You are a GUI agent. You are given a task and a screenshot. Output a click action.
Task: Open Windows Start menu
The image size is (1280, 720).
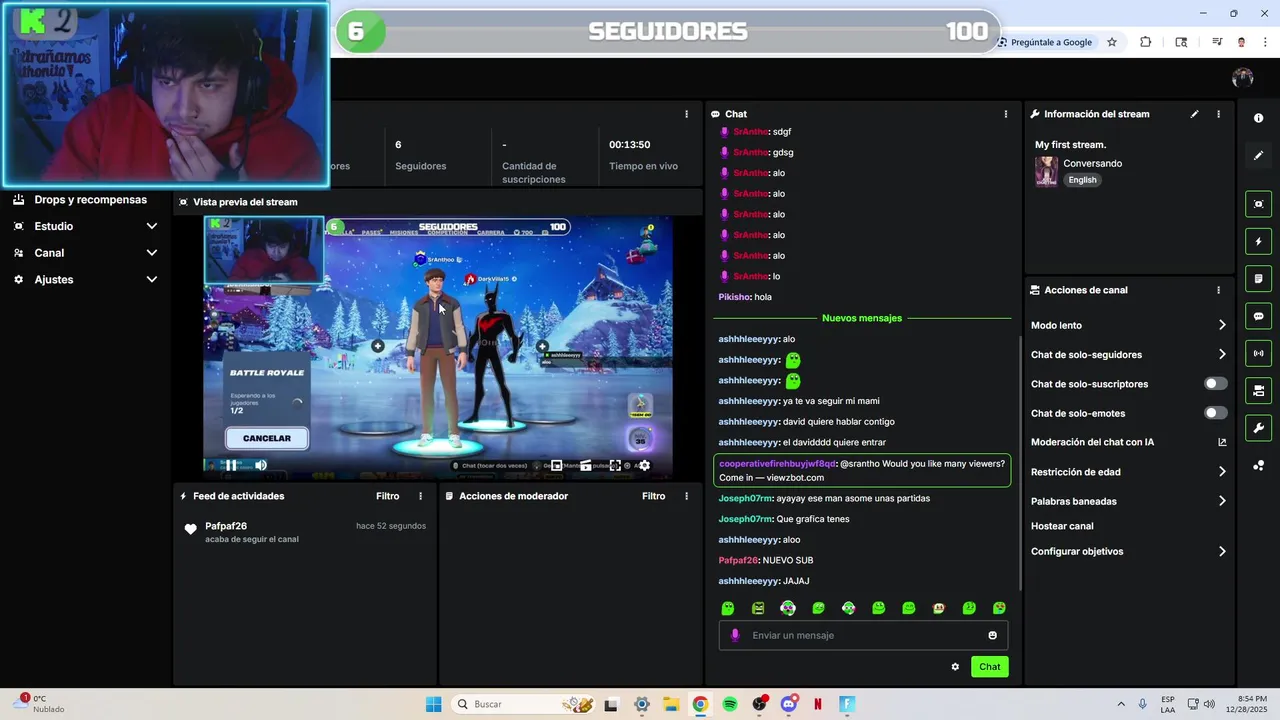(433, 704)
